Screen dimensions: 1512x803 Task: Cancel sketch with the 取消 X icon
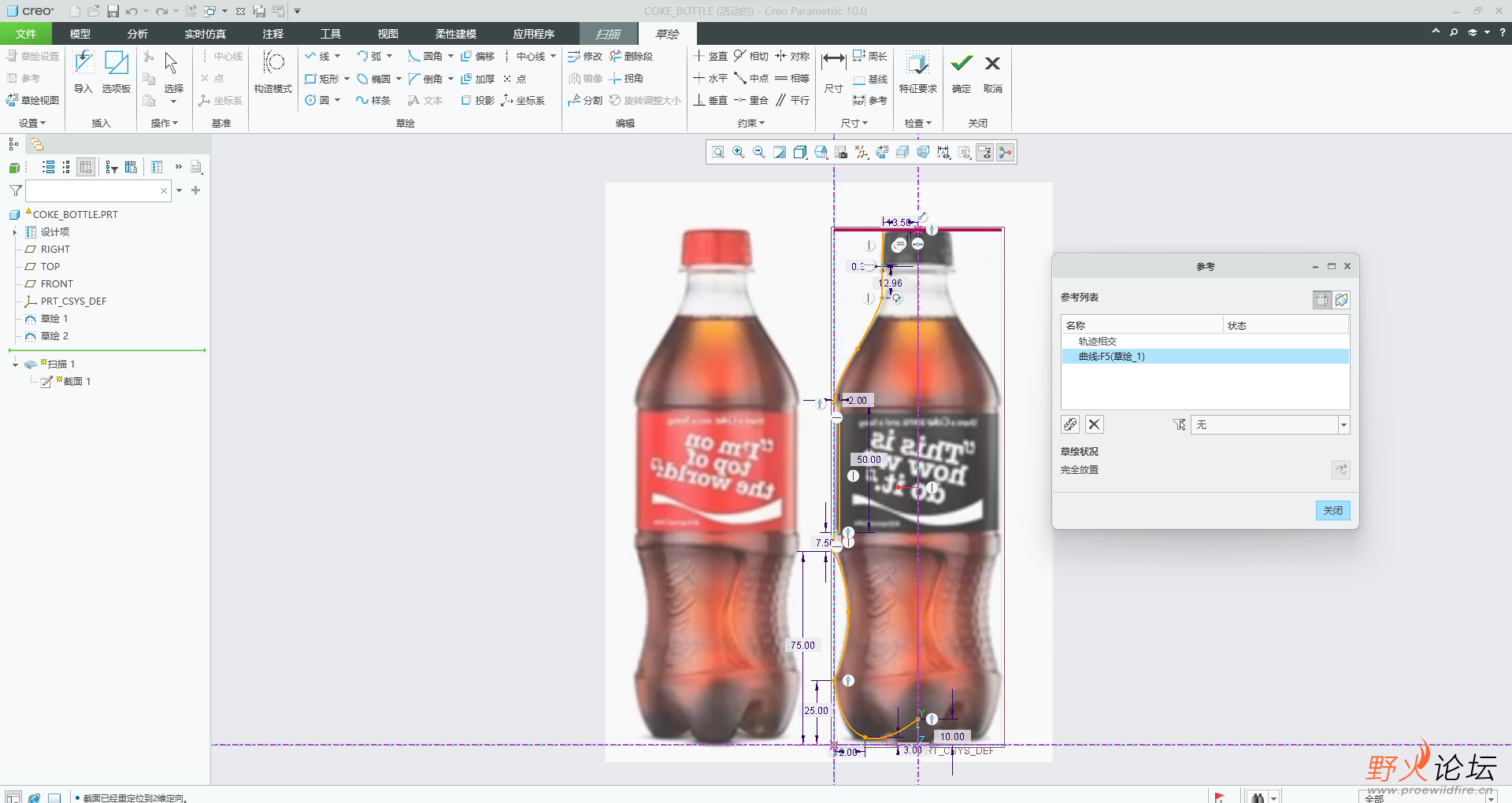993,72
